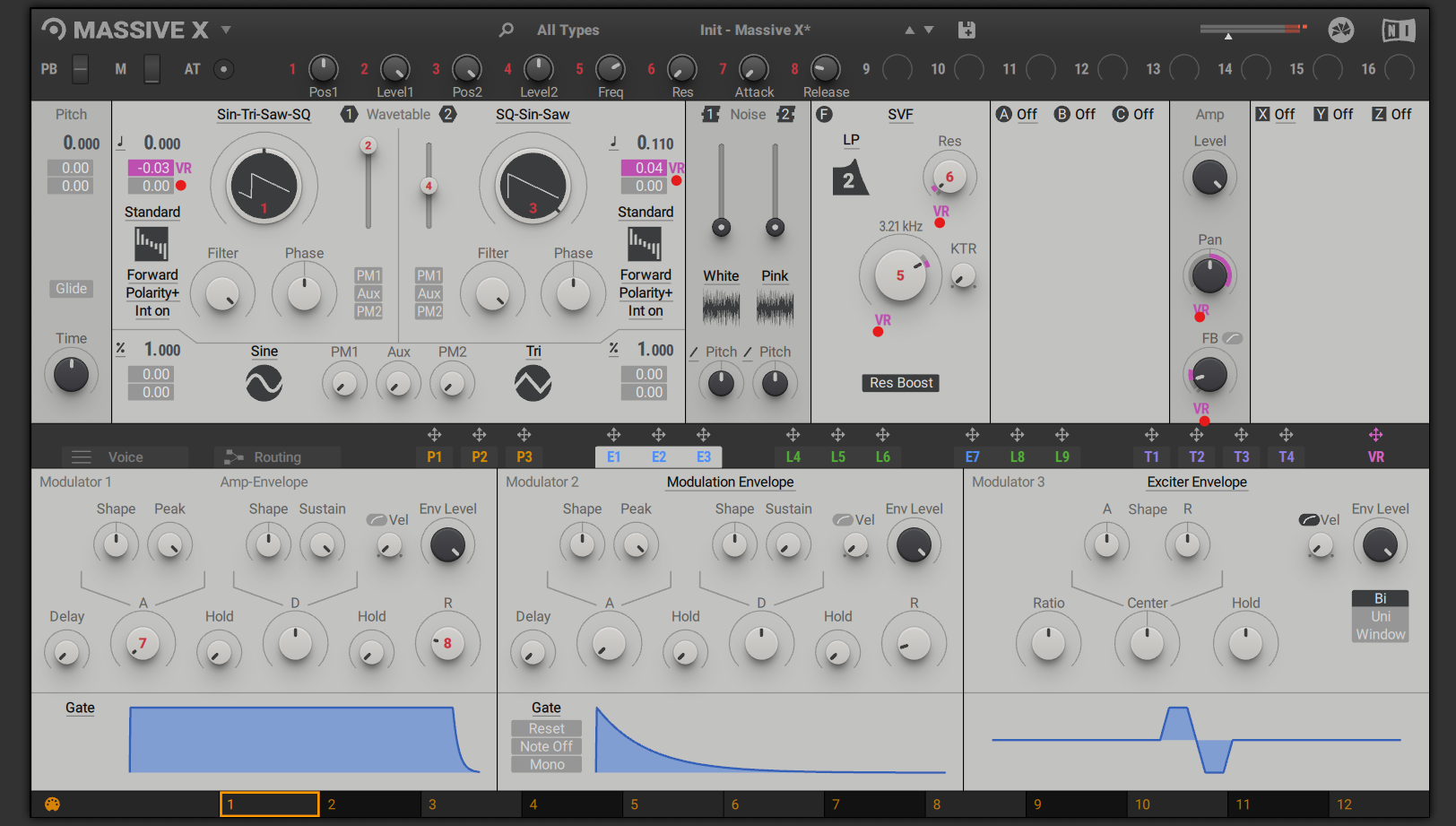Click the L4 modulation drag handle
Image resolution: width=1456 pixels, height=826 pixels.
click(793, 435)
